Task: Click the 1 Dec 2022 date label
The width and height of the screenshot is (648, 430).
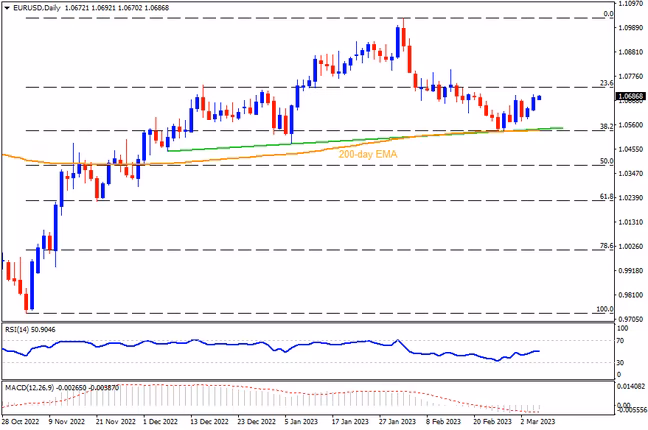Action: coord(160,422)
